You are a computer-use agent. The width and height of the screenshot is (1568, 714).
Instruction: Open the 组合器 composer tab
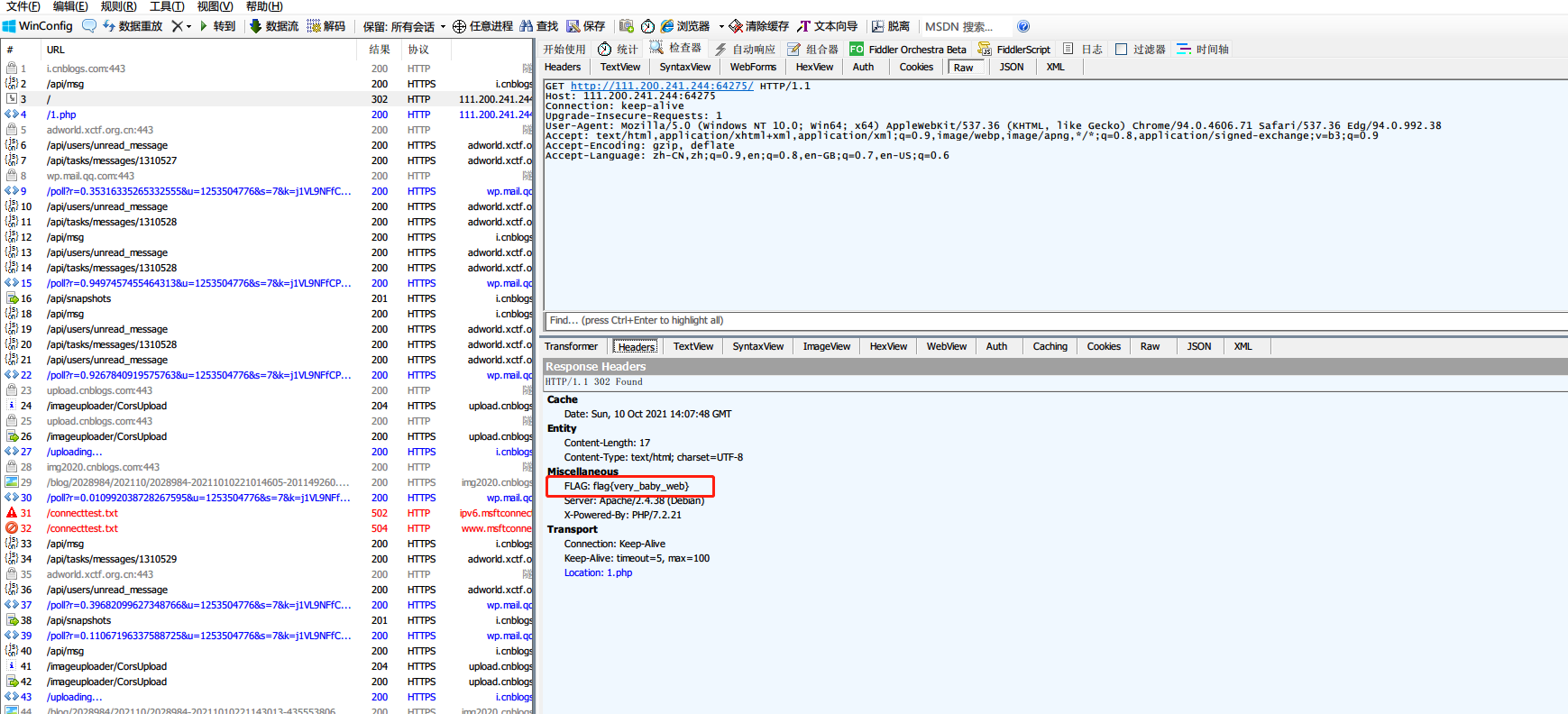pos(812,49)
